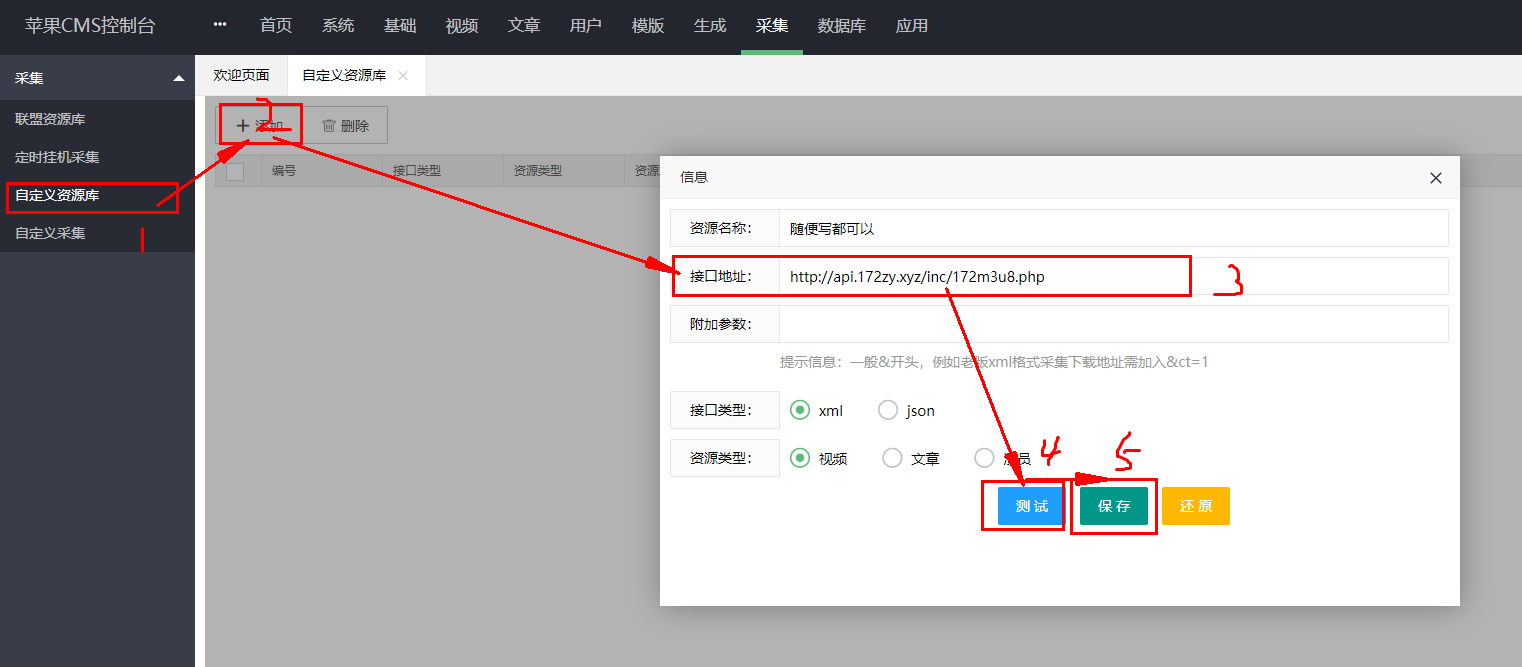Select the xml interface type radio
This screenshot has height=667, width=1522.
[x=800, y=410]
